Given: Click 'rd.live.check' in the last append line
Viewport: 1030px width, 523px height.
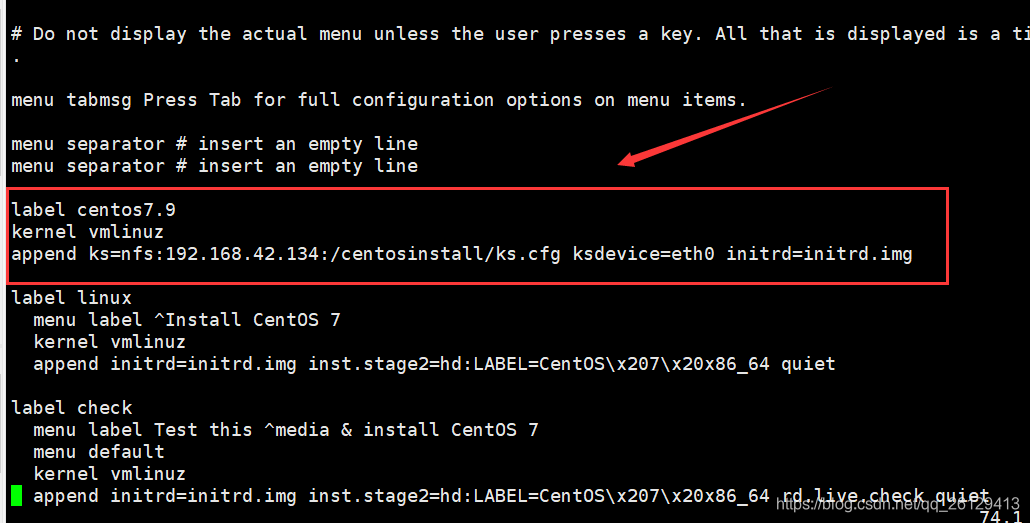Looking at the screenshot, I should coord(852,495).
